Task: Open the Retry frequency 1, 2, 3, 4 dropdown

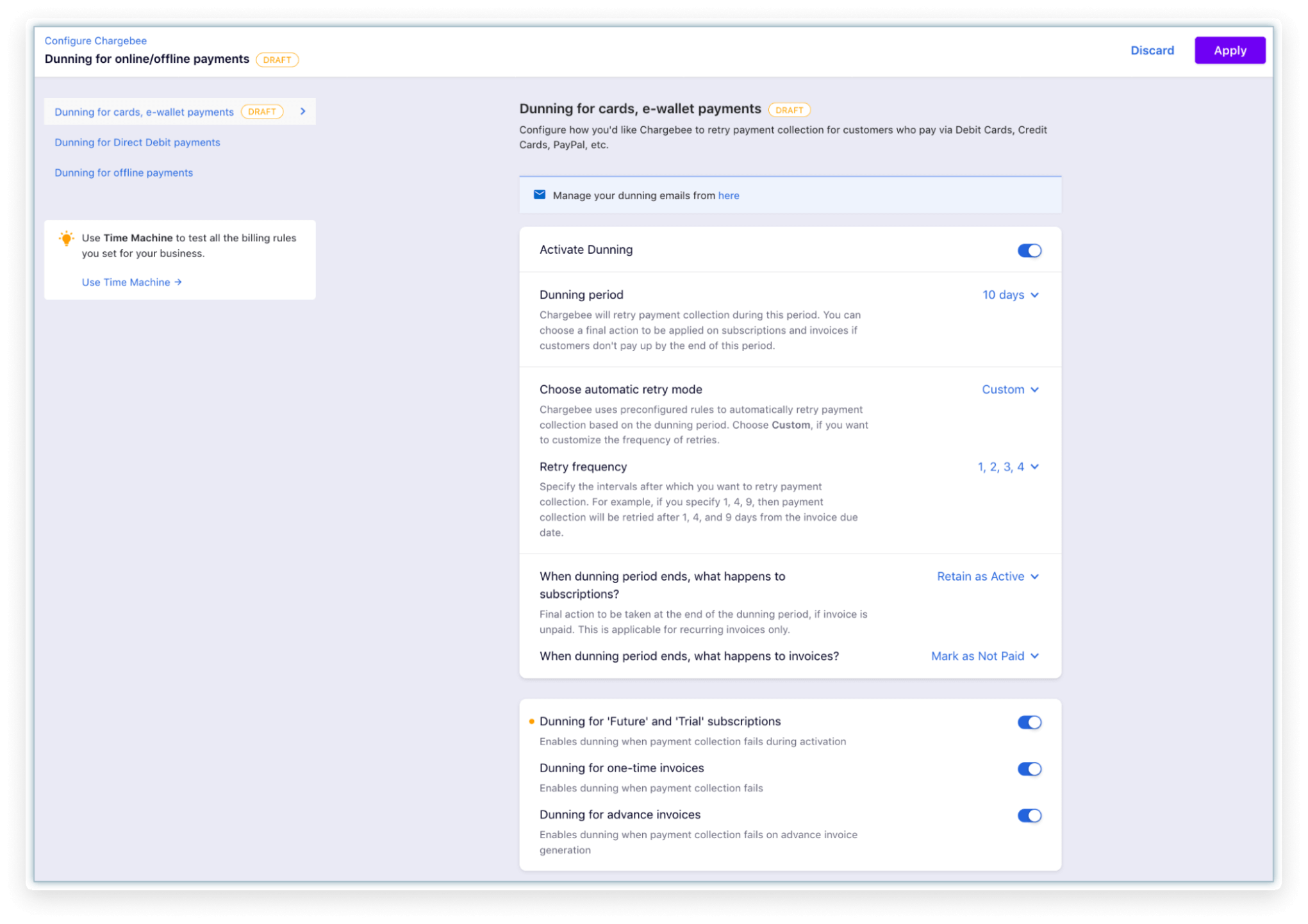Action: pyautogui.click(x=1008, y=466)
